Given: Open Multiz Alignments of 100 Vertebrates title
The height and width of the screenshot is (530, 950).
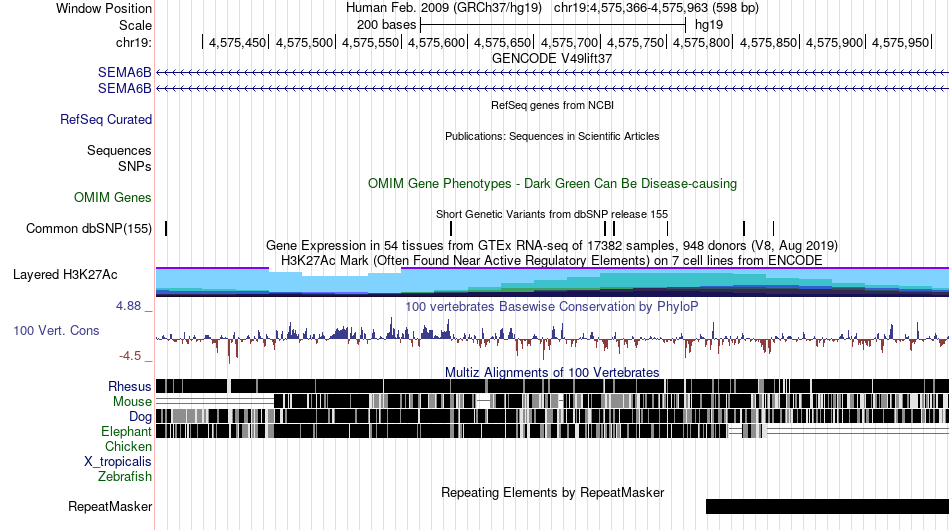Looking at the screenshot, I should tap(552, 372).
